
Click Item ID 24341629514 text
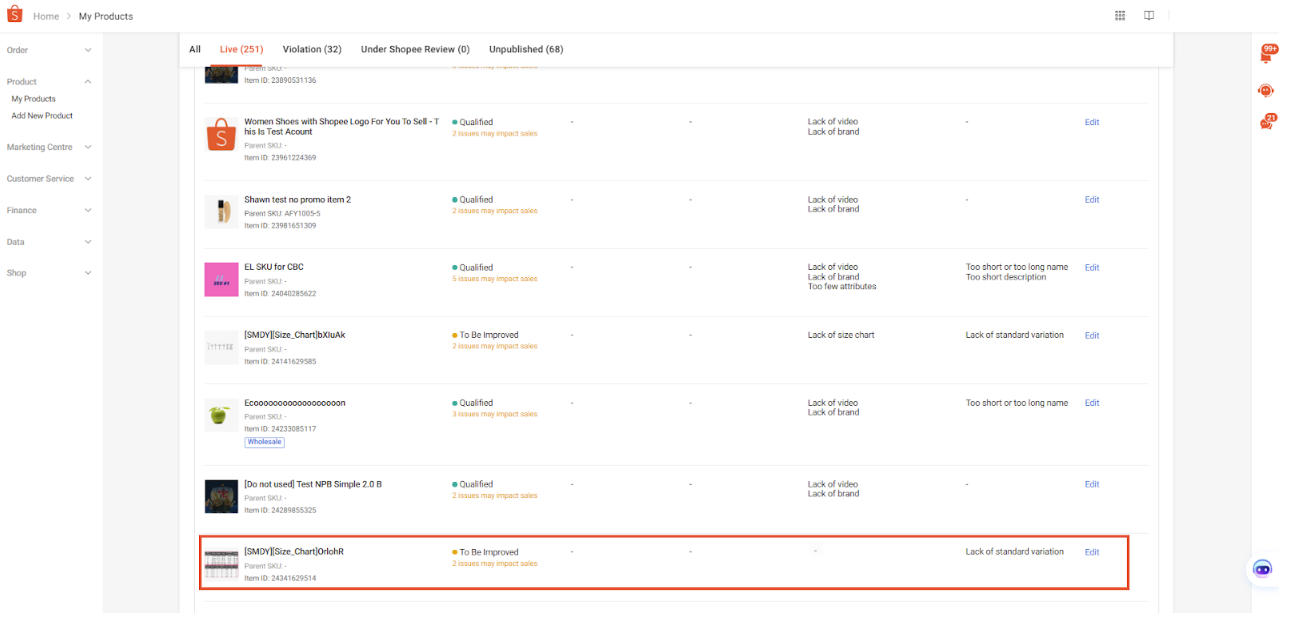[280, 578]
